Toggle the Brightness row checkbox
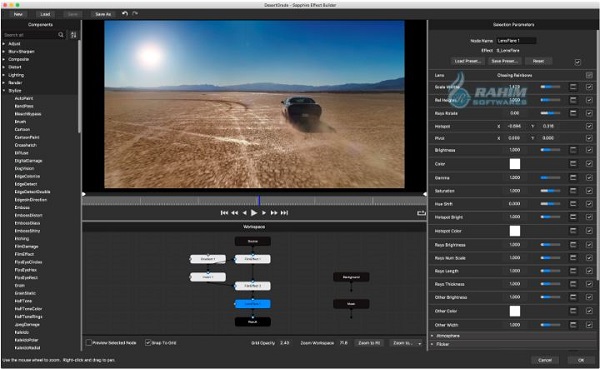Screen dimensions: 600x369 589,150
